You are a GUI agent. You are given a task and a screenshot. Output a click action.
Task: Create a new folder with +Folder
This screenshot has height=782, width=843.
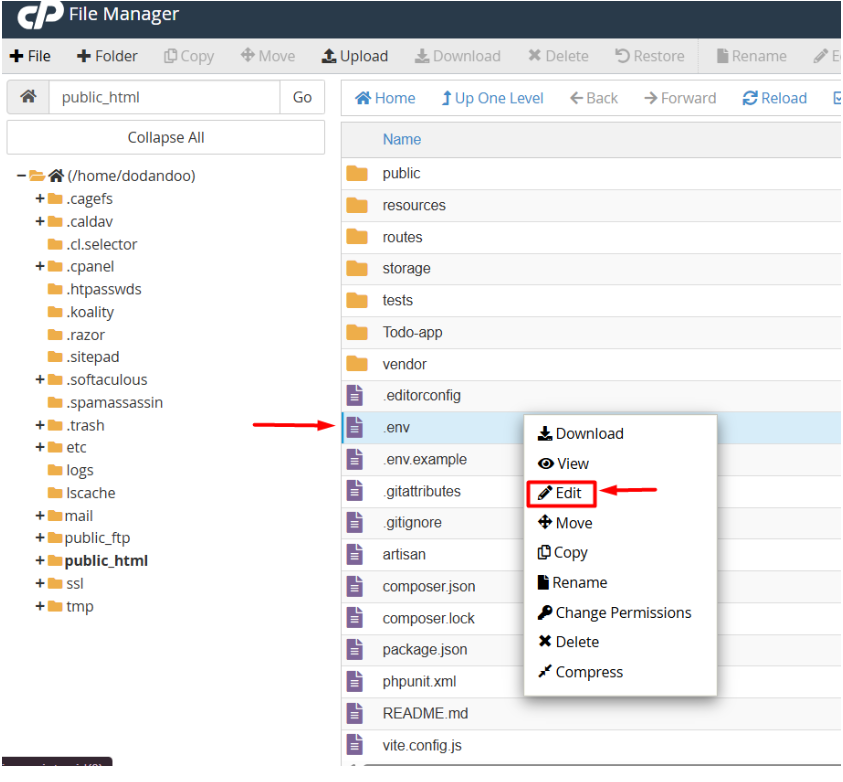coord(107,56)
